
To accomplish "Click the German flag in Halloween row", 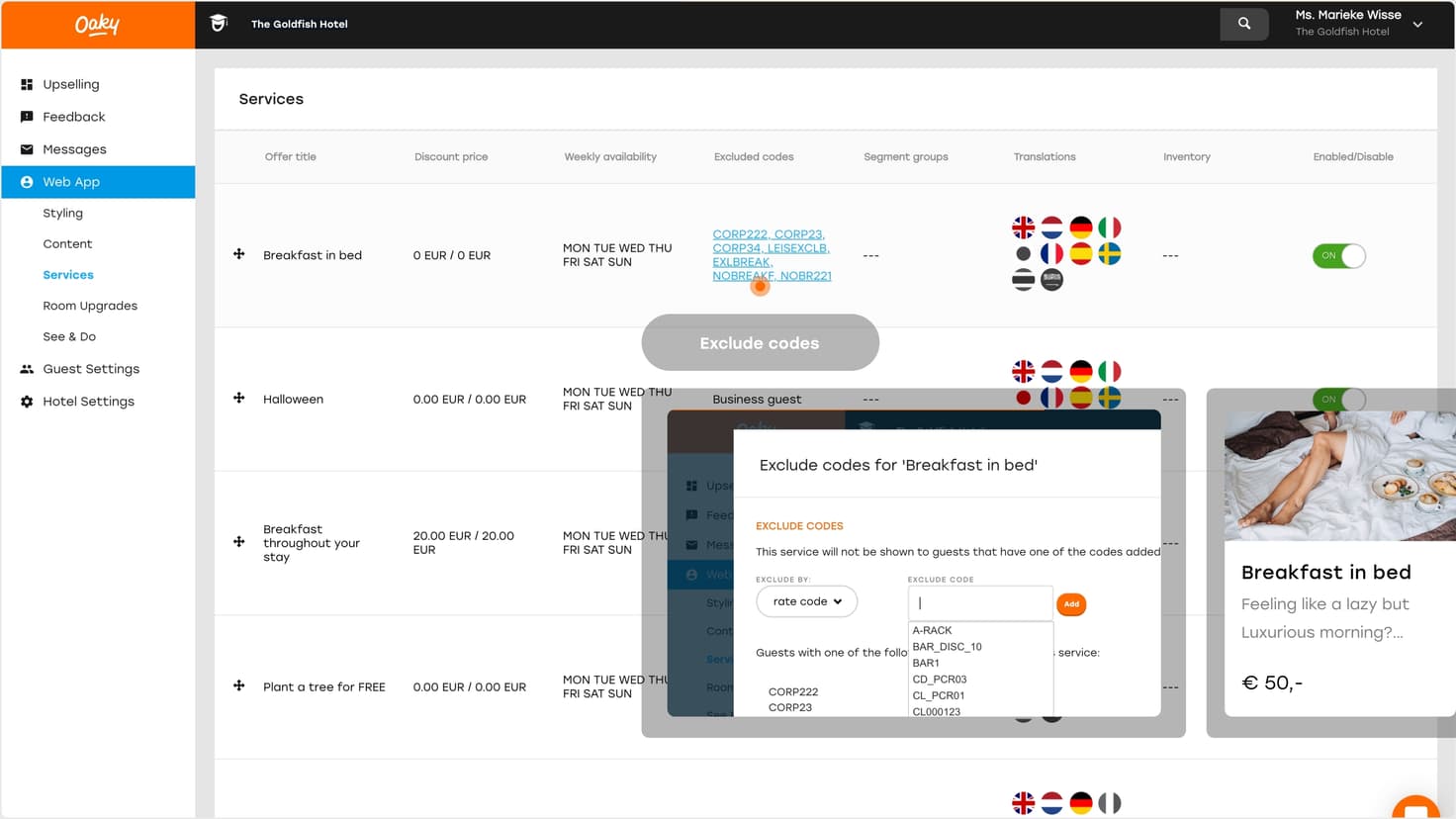I will pyautogui.click(x=1081, y=371).
